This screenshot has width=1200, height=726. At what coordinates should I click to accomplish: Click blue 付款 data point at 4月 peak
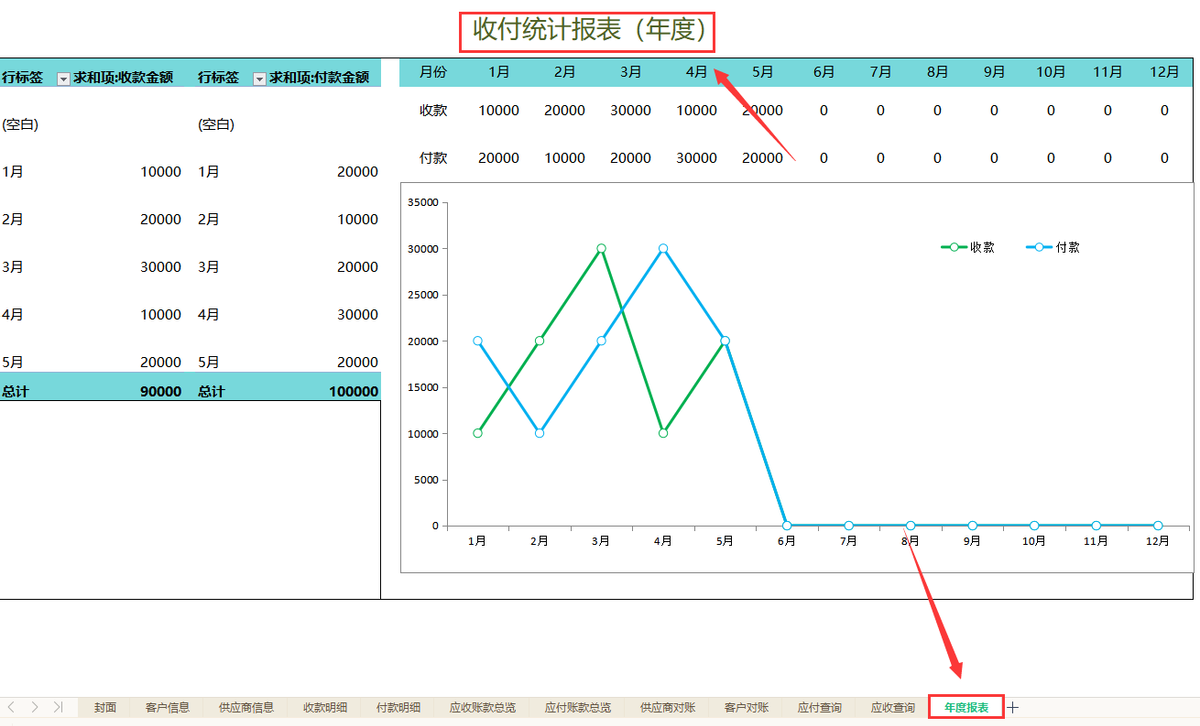[663, 248]
